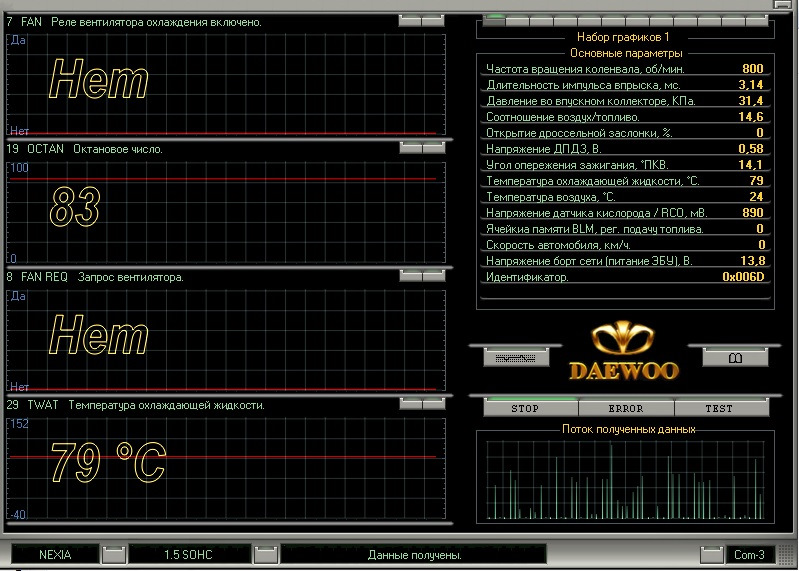Click the 'Данные получены.' status message
799x571 pixels.
pos(414,555)
